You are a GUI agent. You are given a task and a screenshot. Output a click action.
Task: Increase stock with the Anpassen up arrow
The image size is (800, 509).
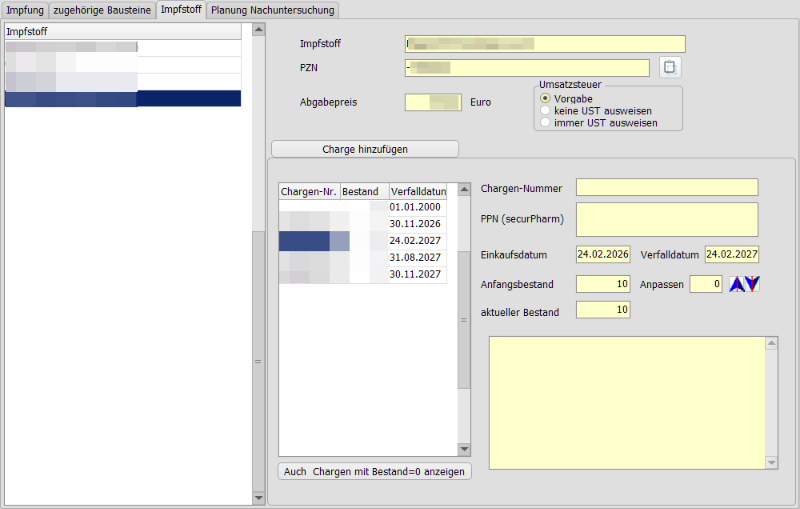pos(737,284)
